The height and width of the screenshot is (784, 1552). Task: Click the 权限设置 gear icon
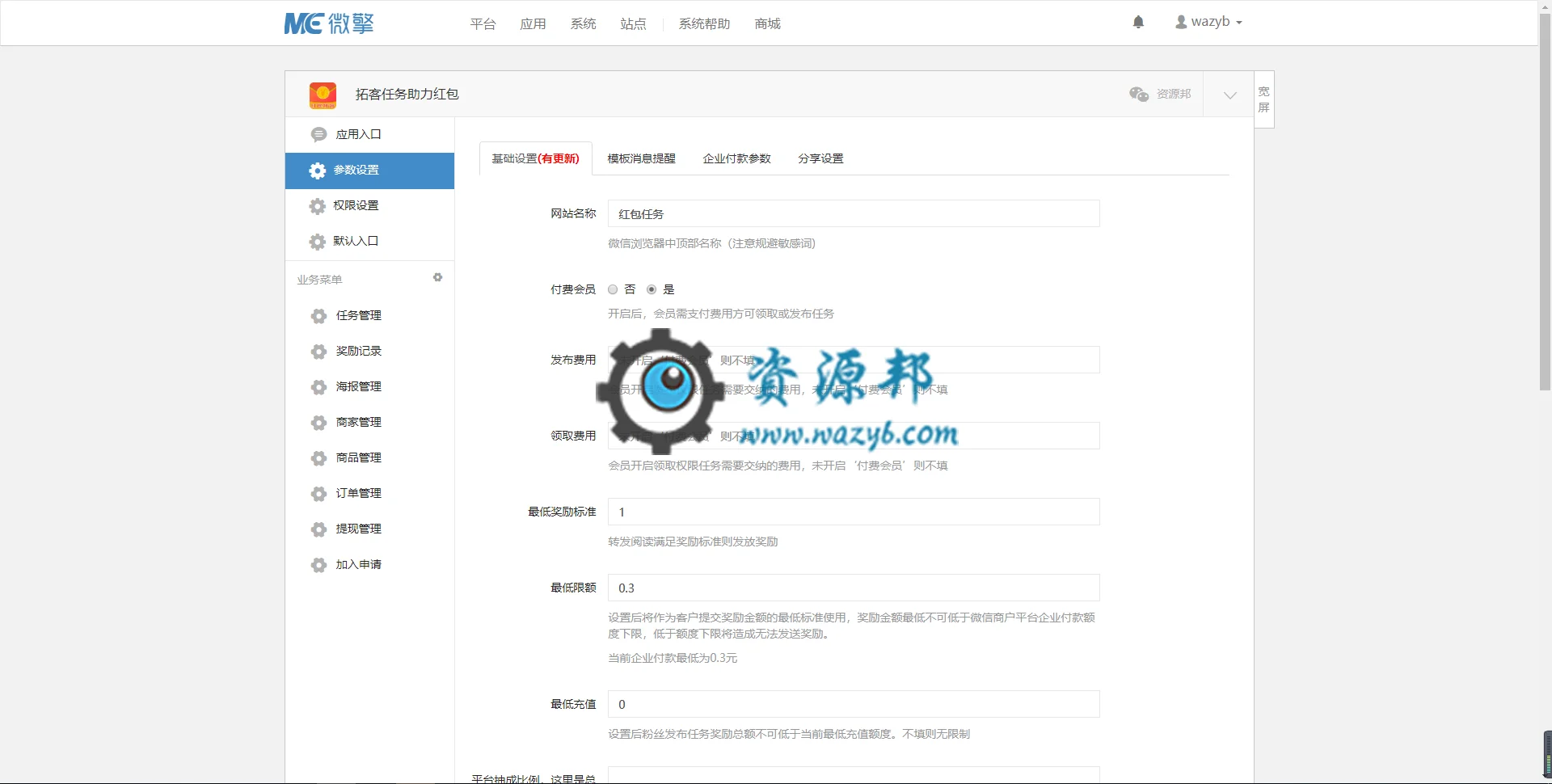pos(318,206)
